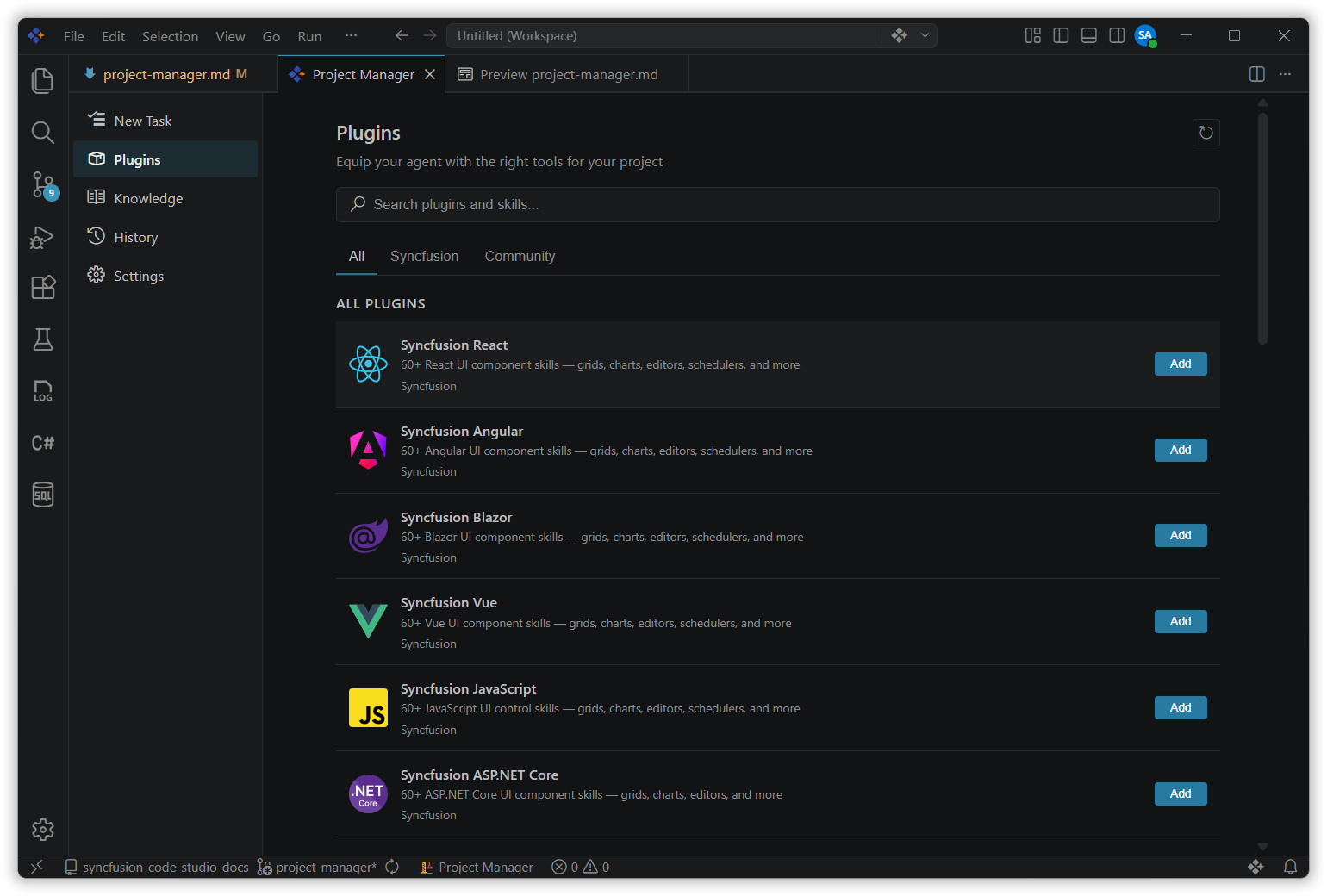Open the C# activity bar icon

[42, 443]
